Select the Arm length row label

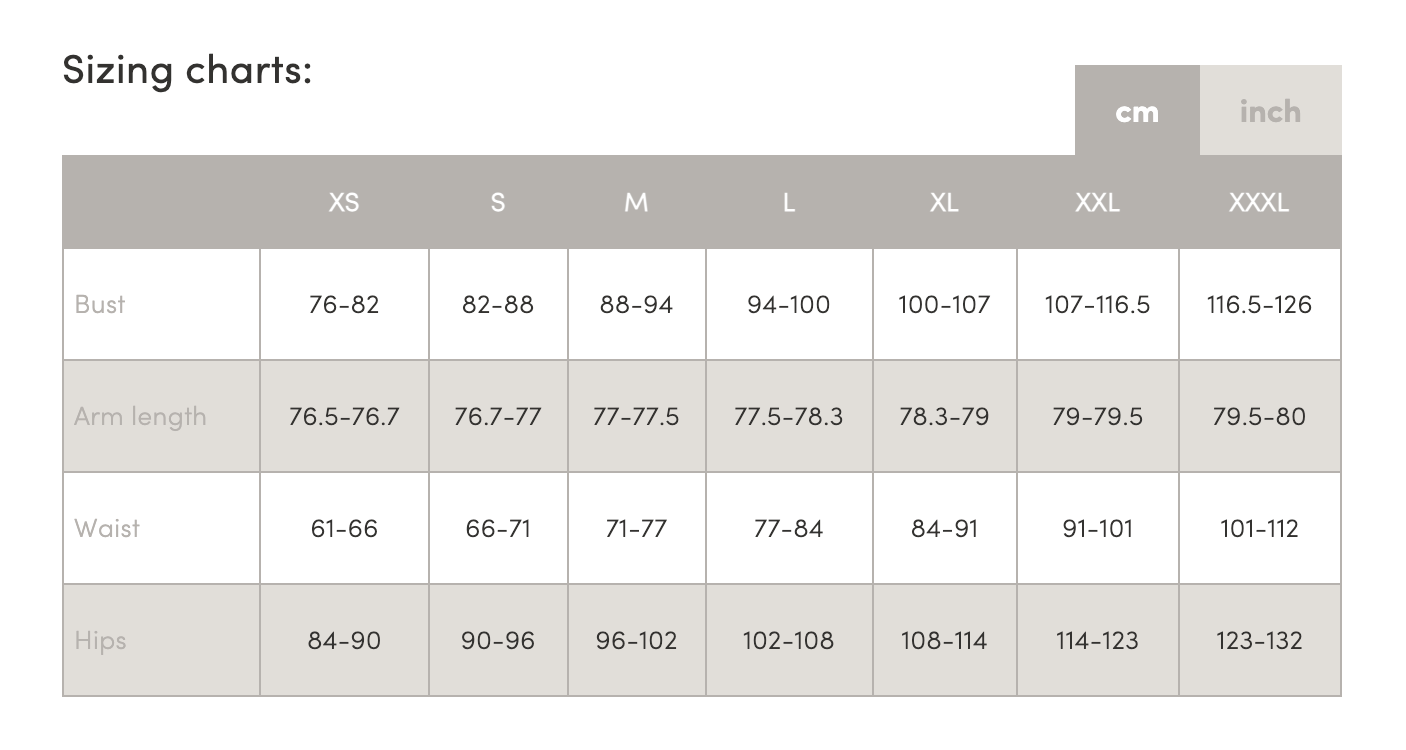[140, 416]
